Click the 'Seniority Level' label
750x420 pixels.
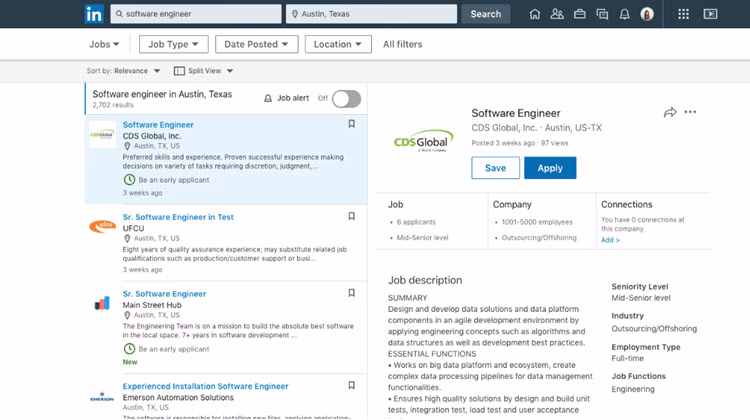click(640, 287)
